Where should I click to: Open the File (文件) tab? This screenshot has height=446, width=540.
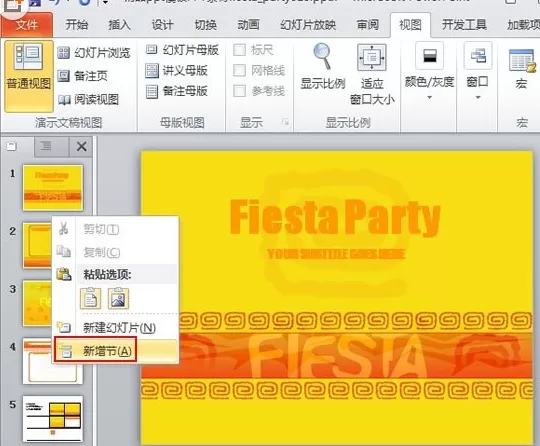click(x=27, y=25)
